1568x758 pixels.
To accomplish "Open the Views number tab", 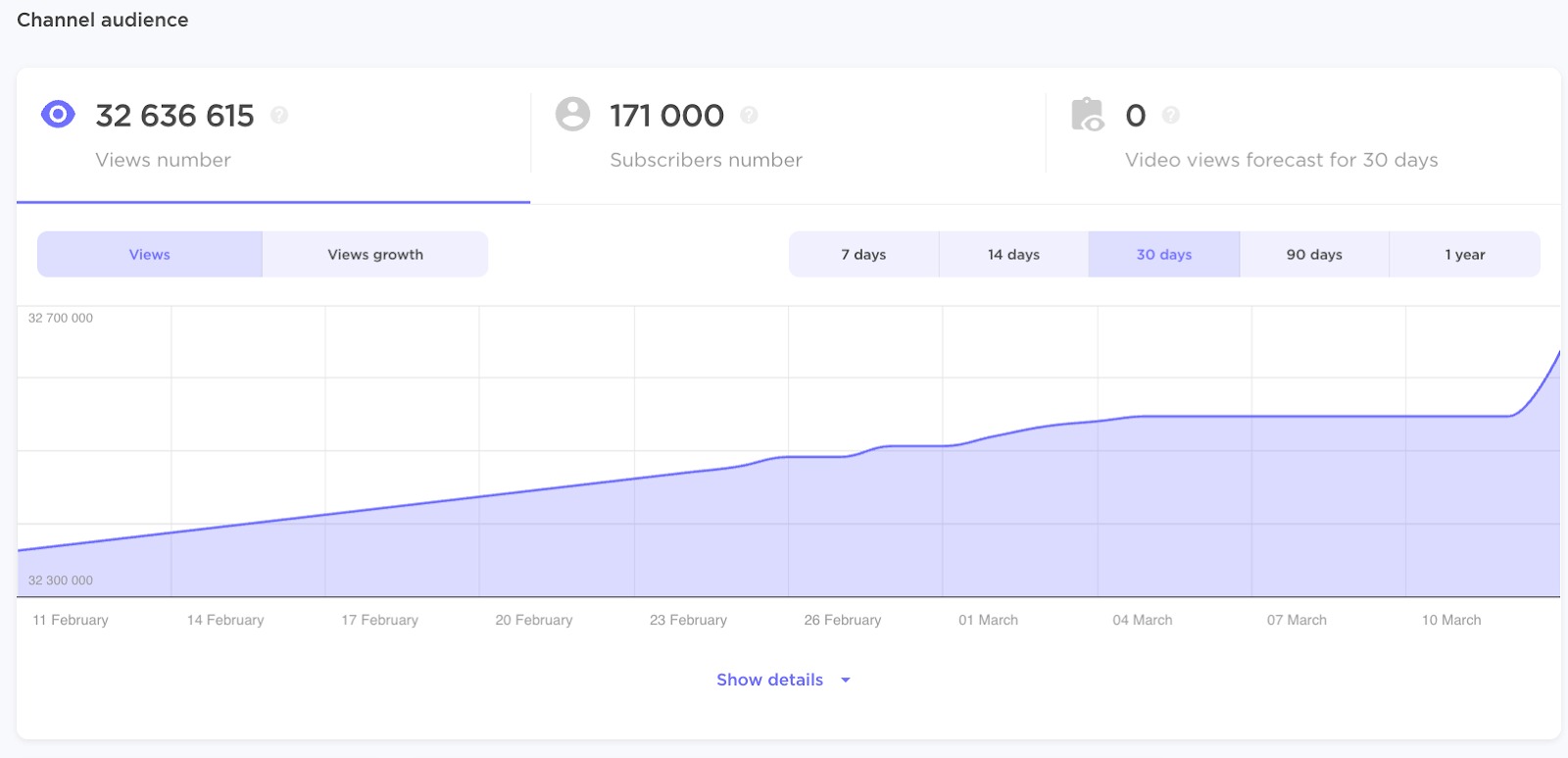I will pyautogui.click(x=273, y=136).
